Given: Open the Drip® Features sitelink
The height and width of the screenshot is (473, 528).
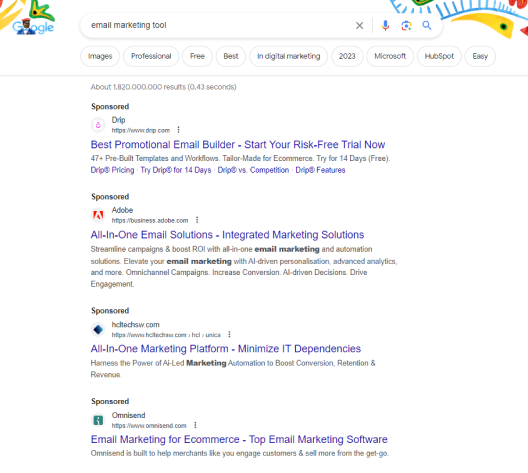Looking at the screenshot, I should (x=320, y=170).
